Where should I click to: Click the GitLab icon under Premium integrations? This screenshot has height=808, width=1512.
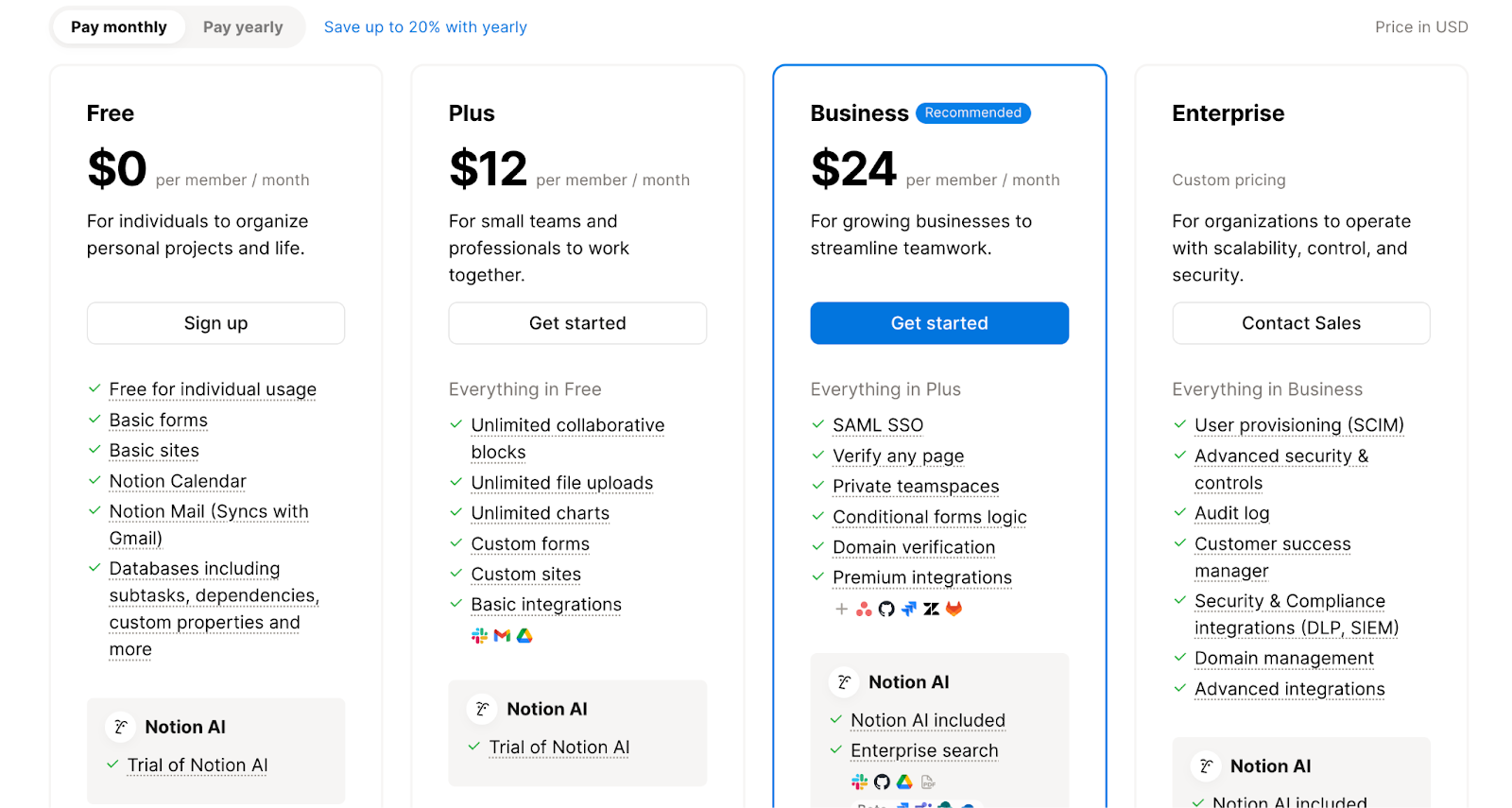pyautogui.click(x=954, y=610)
